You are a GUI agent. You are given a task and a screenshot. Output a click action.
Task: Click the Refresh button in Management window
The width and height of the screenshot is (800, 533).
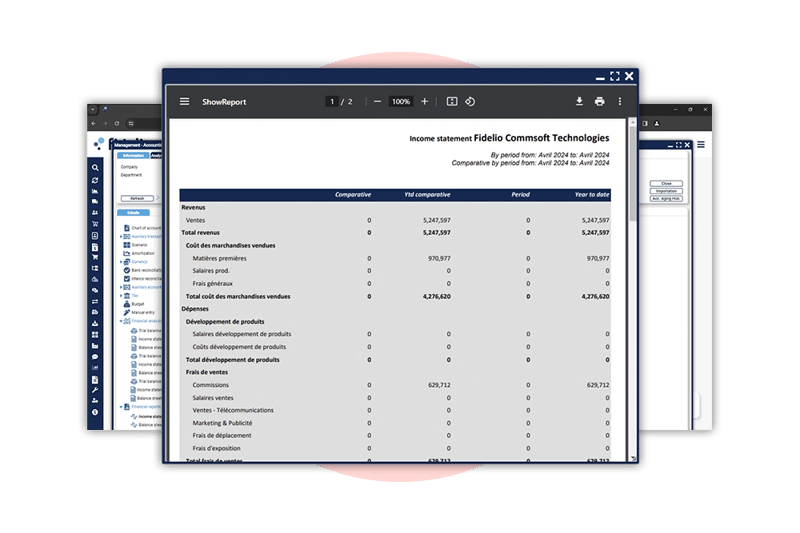click(137, 198)
